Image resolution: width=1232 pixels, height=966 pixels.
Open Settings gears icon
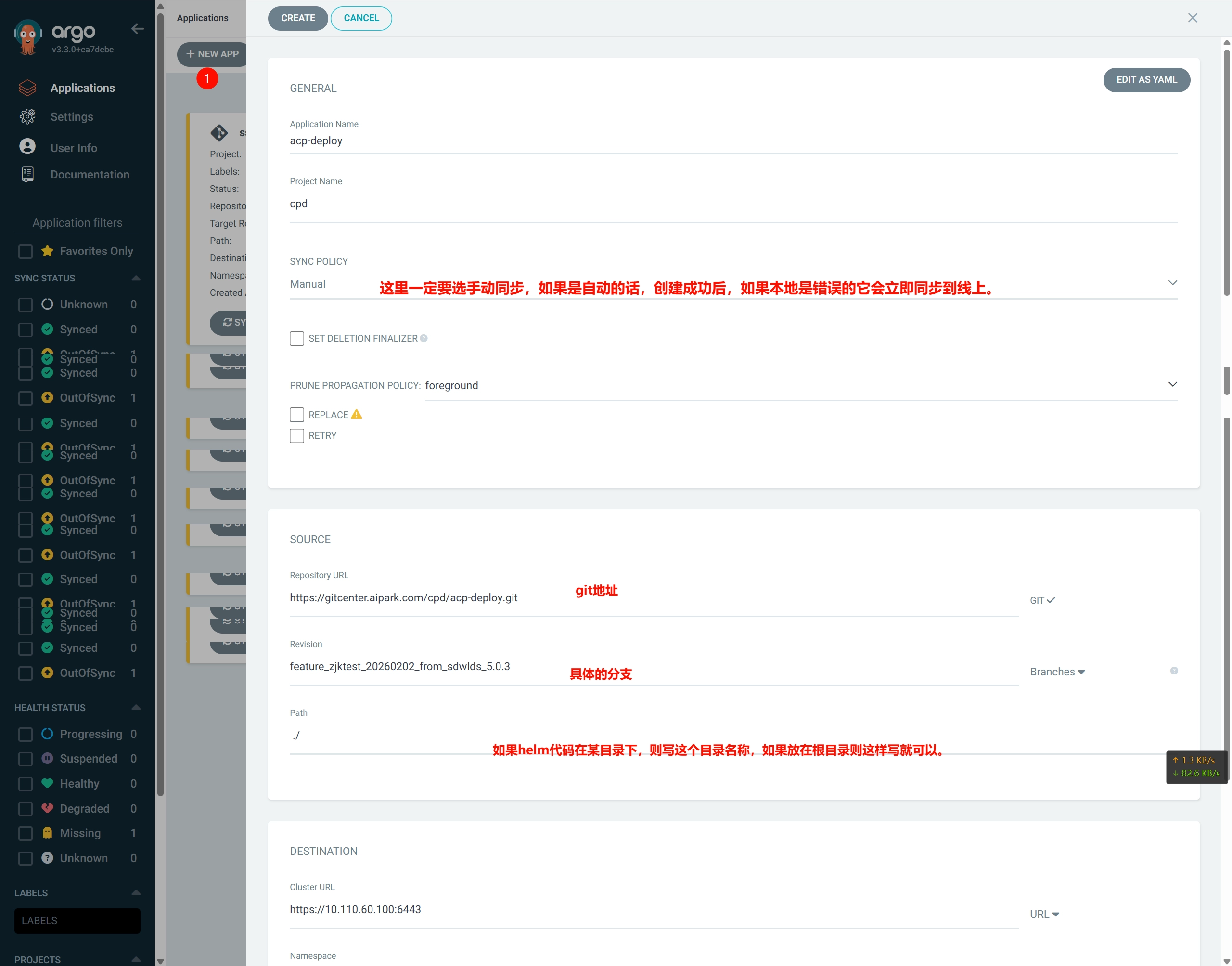tap(27, 116)
